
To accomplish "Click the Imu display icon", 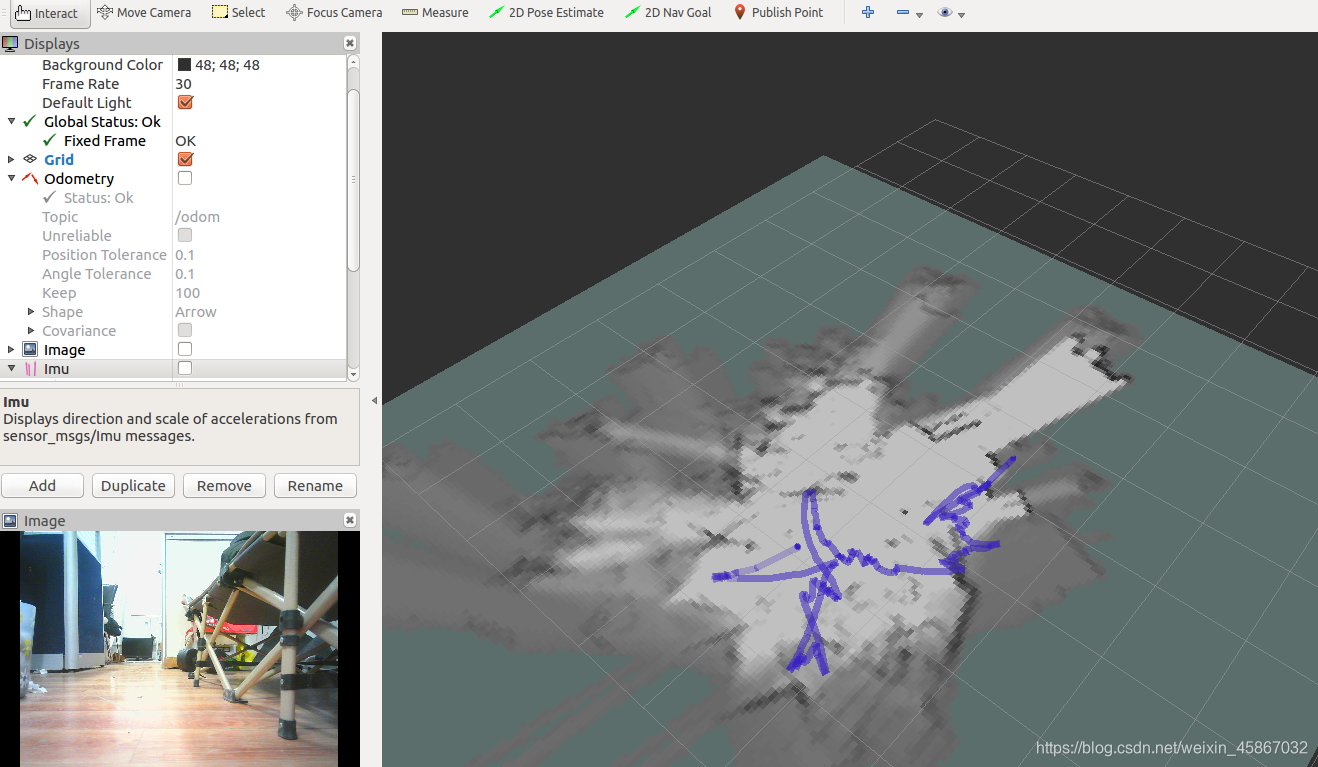I will (x=30, y=368).
